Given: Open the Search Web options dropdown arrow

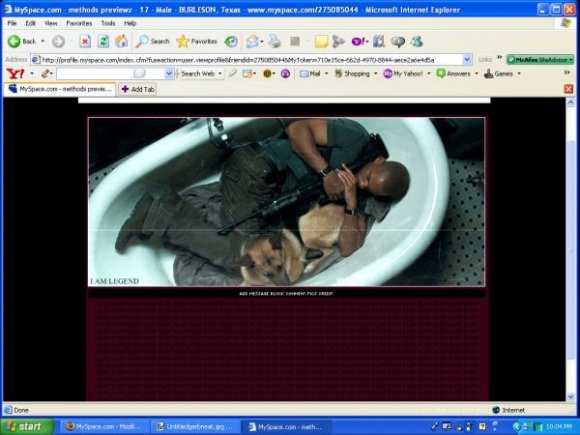Looking at the screenshot, I should click(220, 74).
